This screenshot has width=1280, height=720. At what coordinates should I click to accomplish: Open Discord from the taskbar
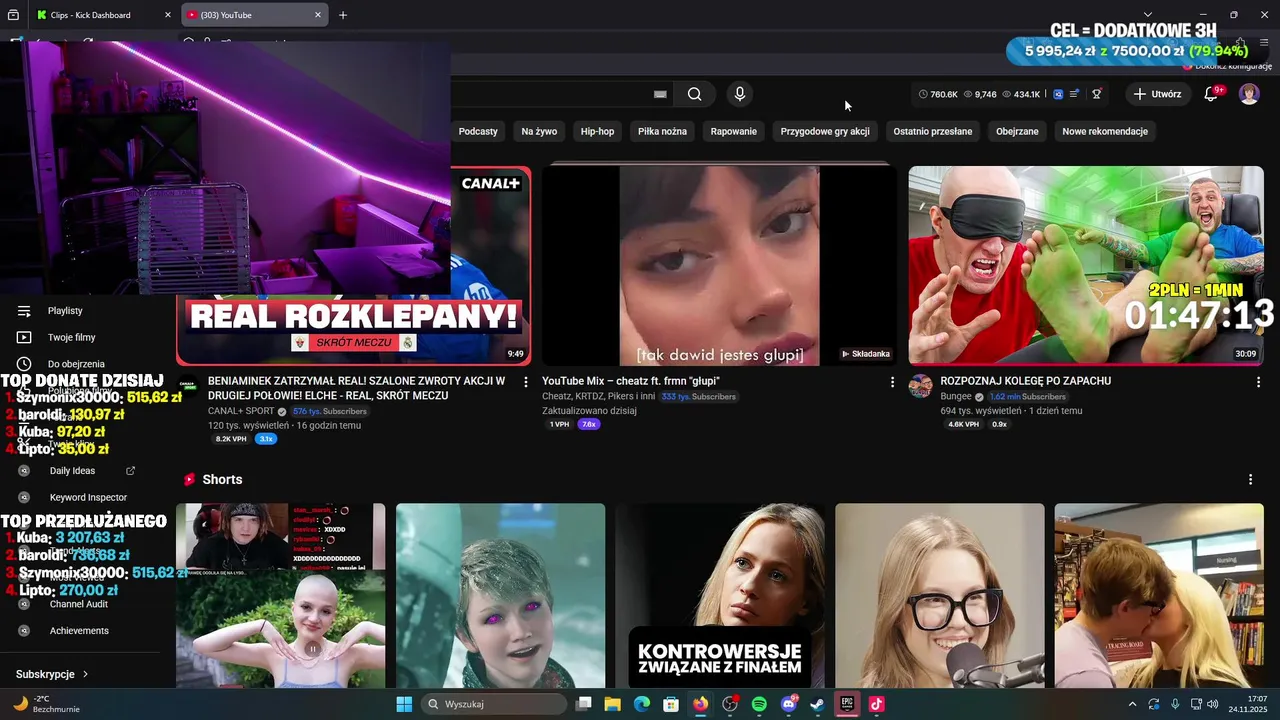tap(788, 704)
